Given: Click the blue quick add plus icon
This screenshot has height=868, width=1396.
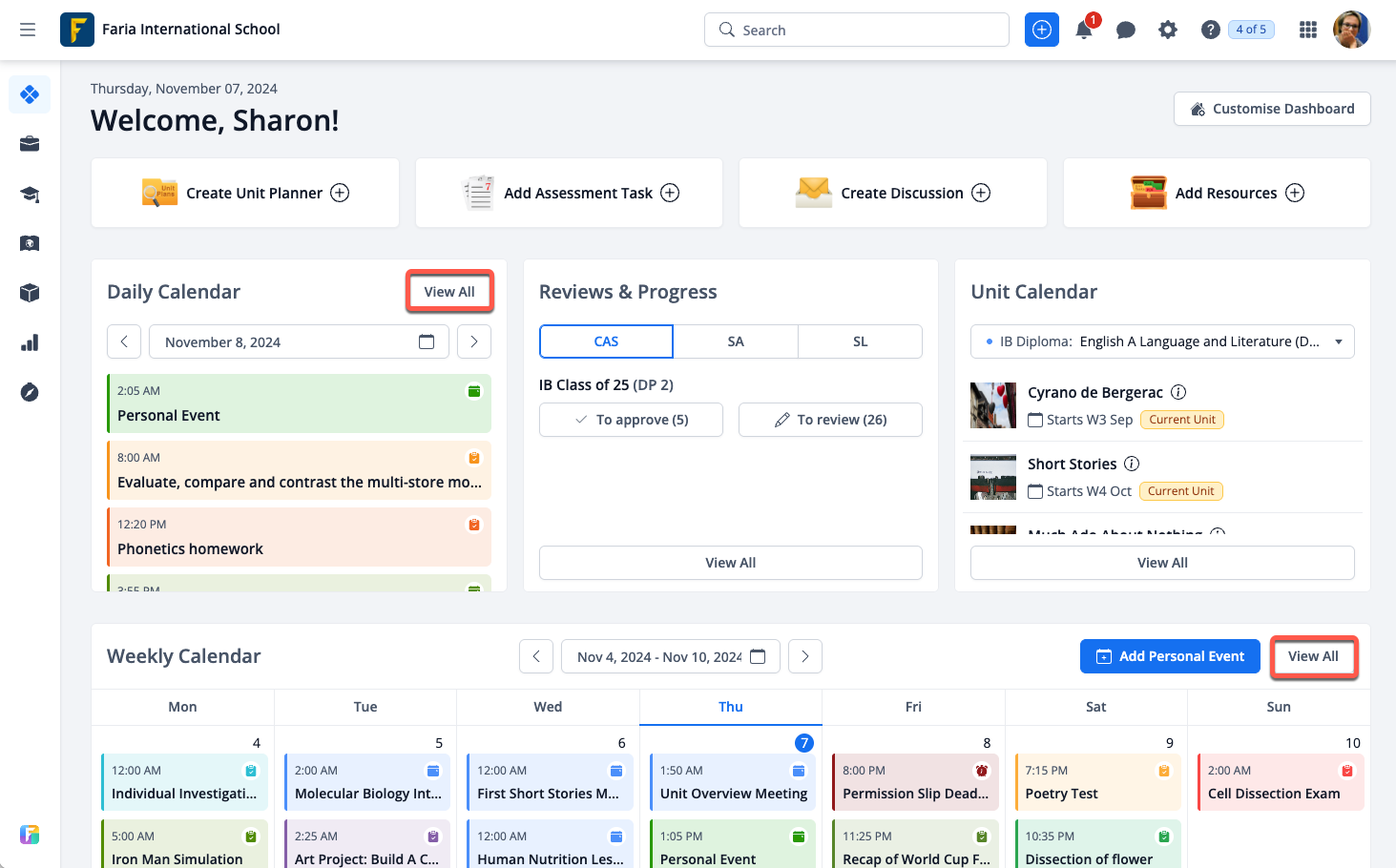Looking at the screenshot, I should pos(1042,31).
